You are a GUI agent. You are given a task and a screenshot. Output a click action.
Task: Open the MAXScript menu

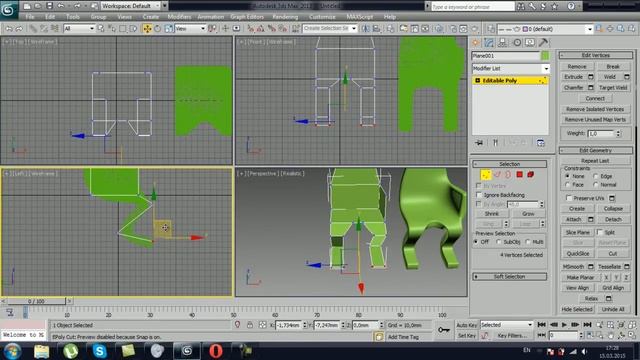[x=360, y=17]
